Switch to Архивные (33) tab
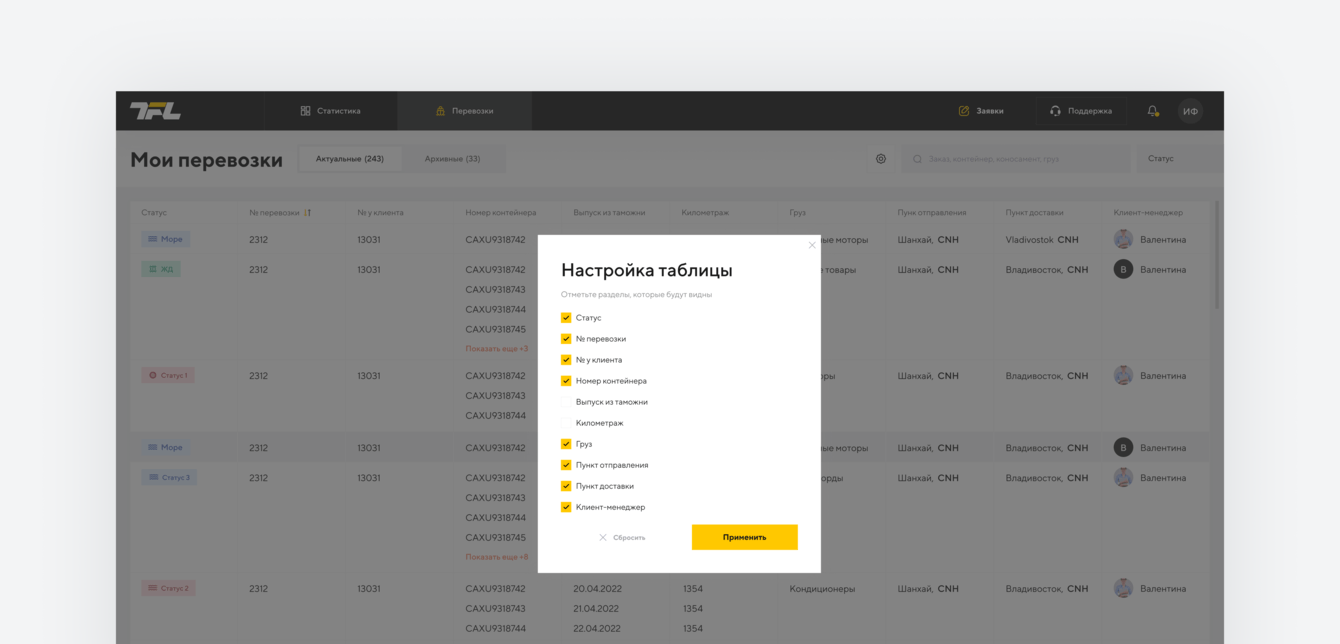The image size is (1340, 644). 452,159
